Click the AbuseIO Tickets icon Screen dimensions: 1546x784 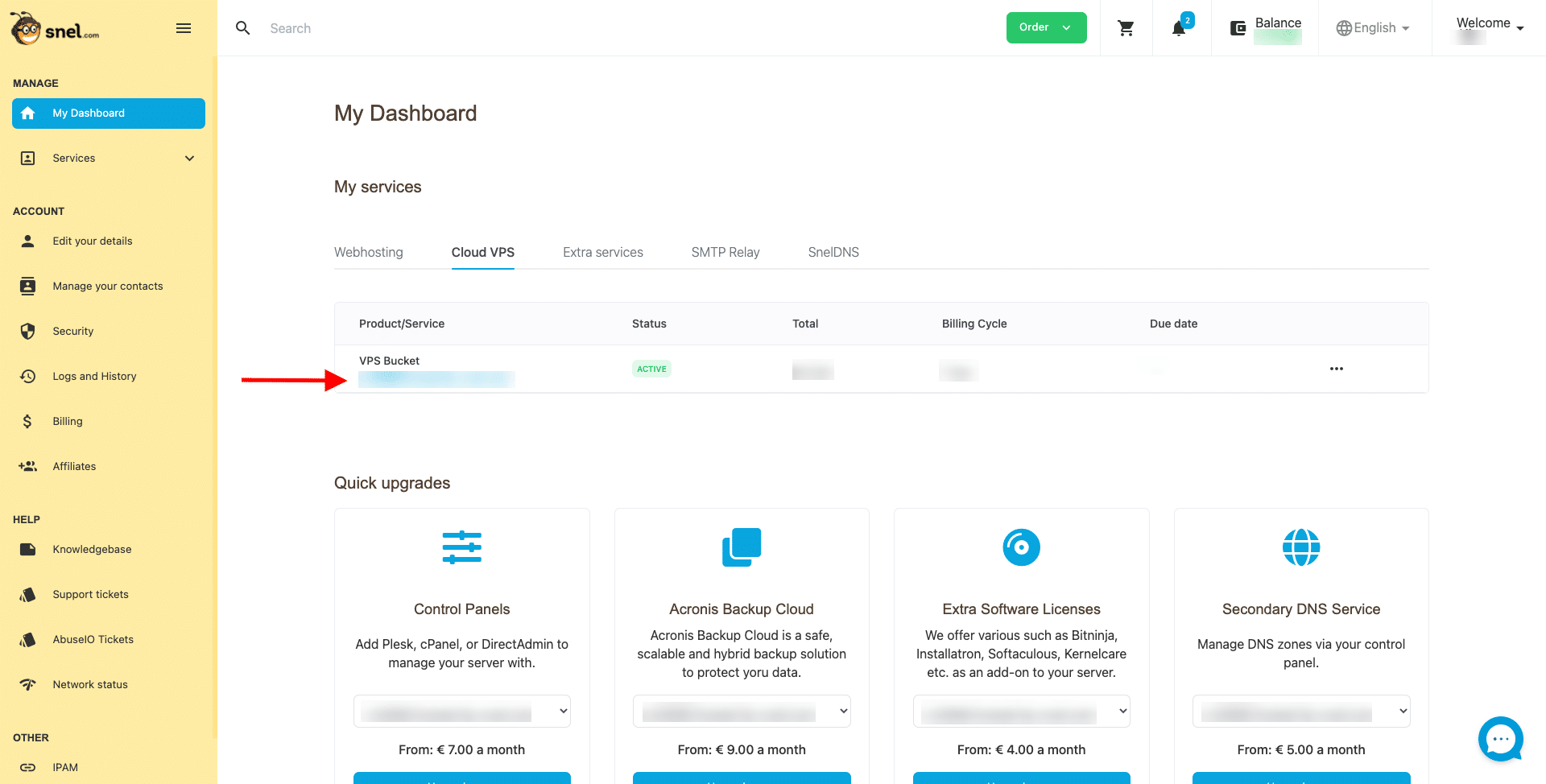[28, 639]
